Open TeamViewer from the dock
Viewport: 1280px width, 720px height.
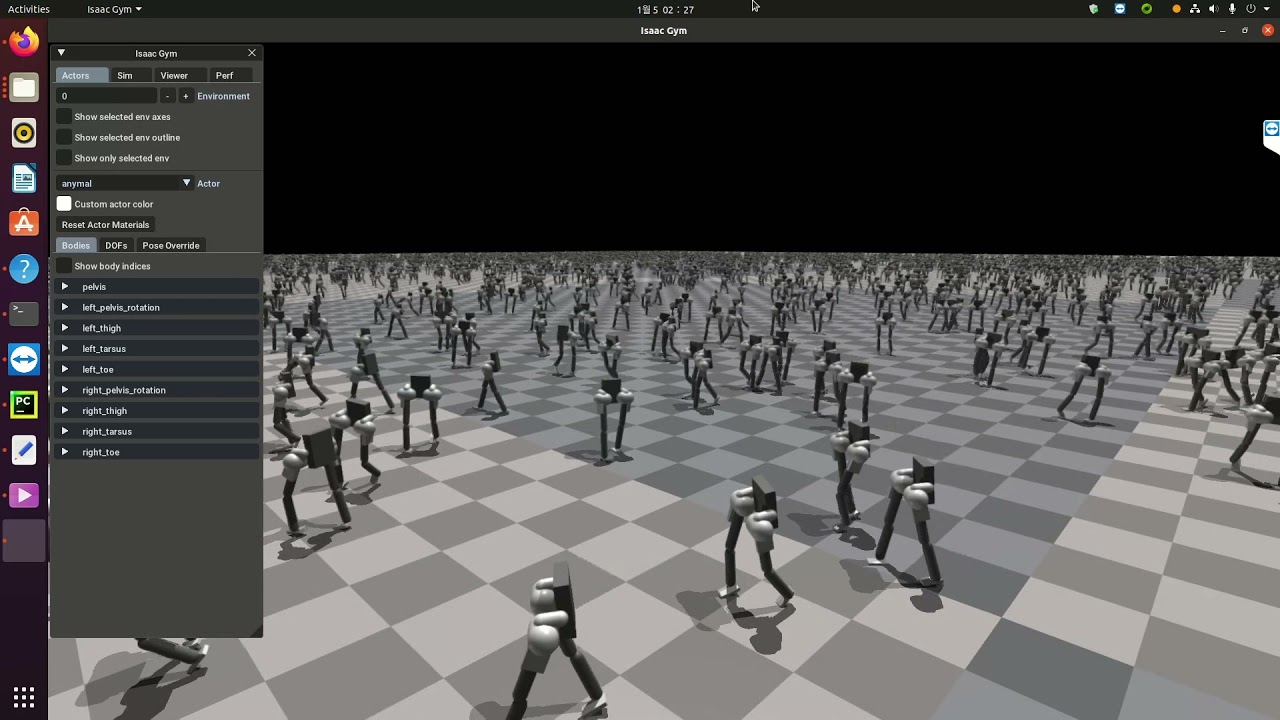pos(24,359)
